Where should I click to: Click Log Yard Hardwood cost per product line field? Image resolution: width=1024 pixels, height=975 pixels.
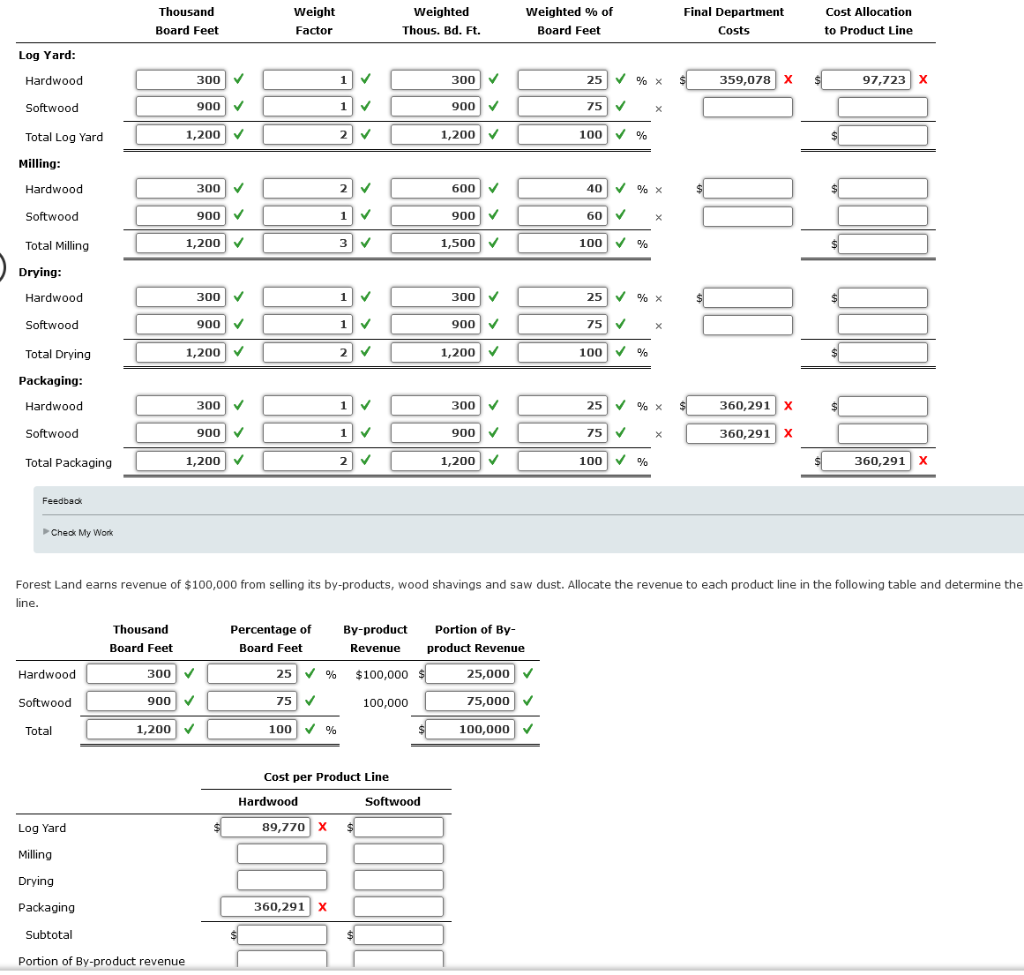tap(265, 827)
